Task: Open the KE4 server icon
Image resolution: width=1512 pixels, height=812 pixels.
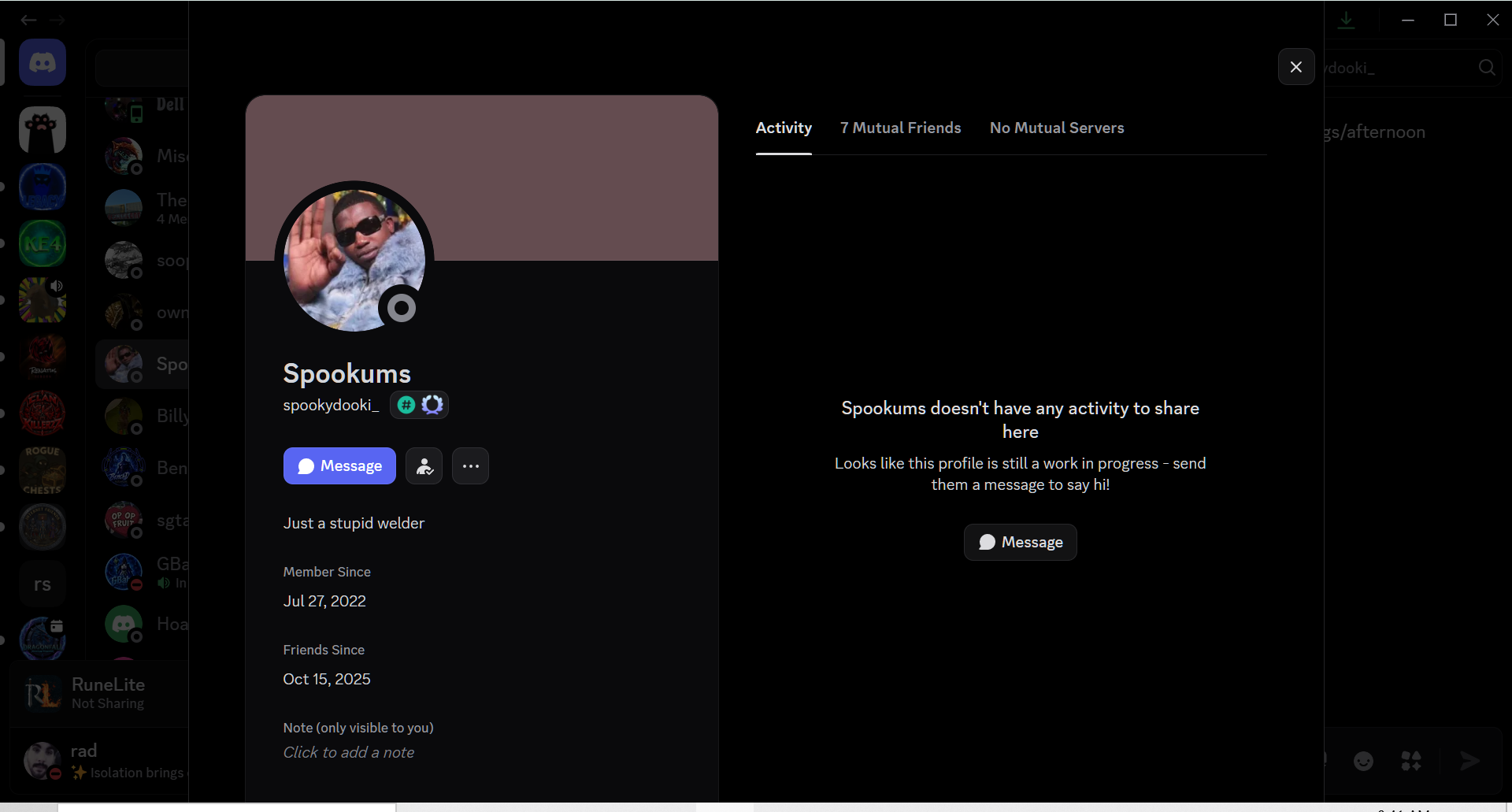Action: 43,243
